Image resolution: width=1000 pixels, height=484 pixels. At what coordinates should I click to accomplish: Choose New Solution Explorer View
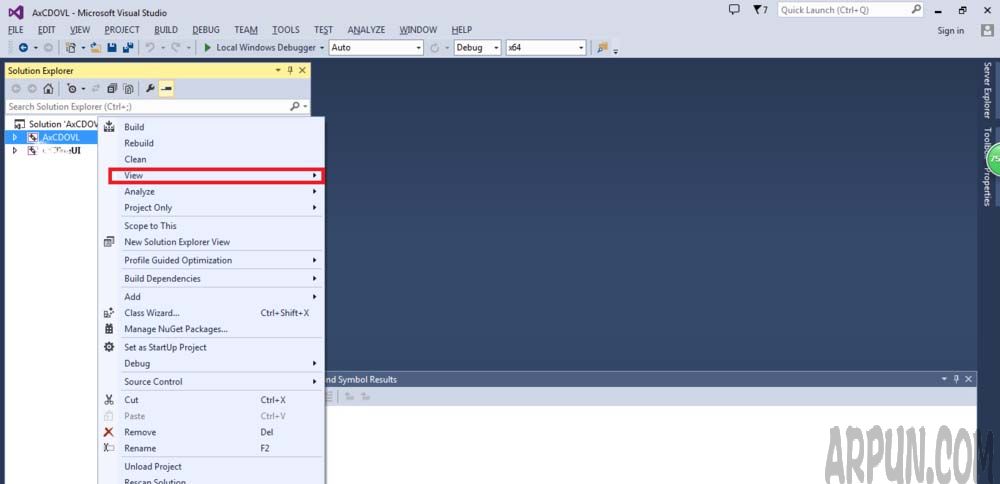[x=212, y=242]
